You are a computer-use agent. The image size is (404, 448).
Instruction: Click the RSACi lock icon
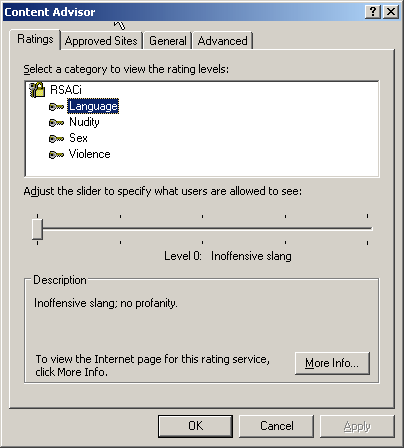click(x=37, y=90)
